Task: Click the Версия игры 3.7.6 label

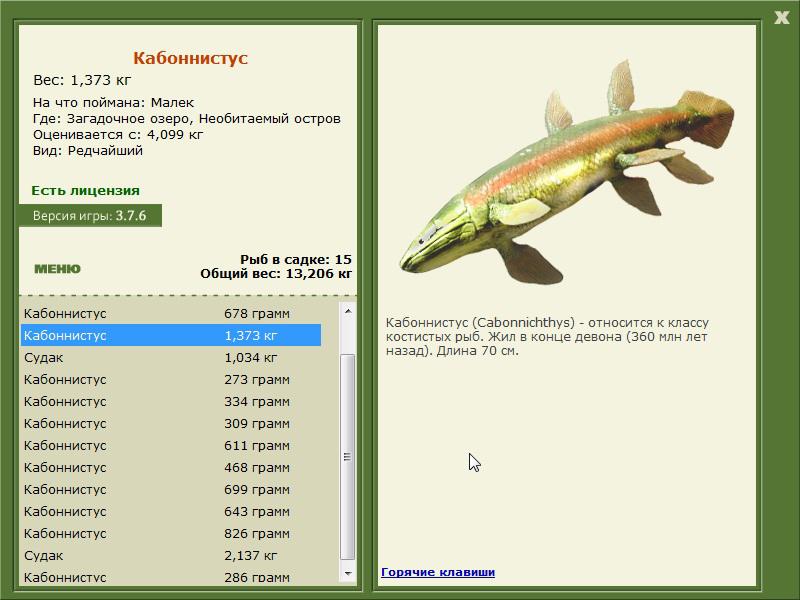Action: [x=90, y=215]
